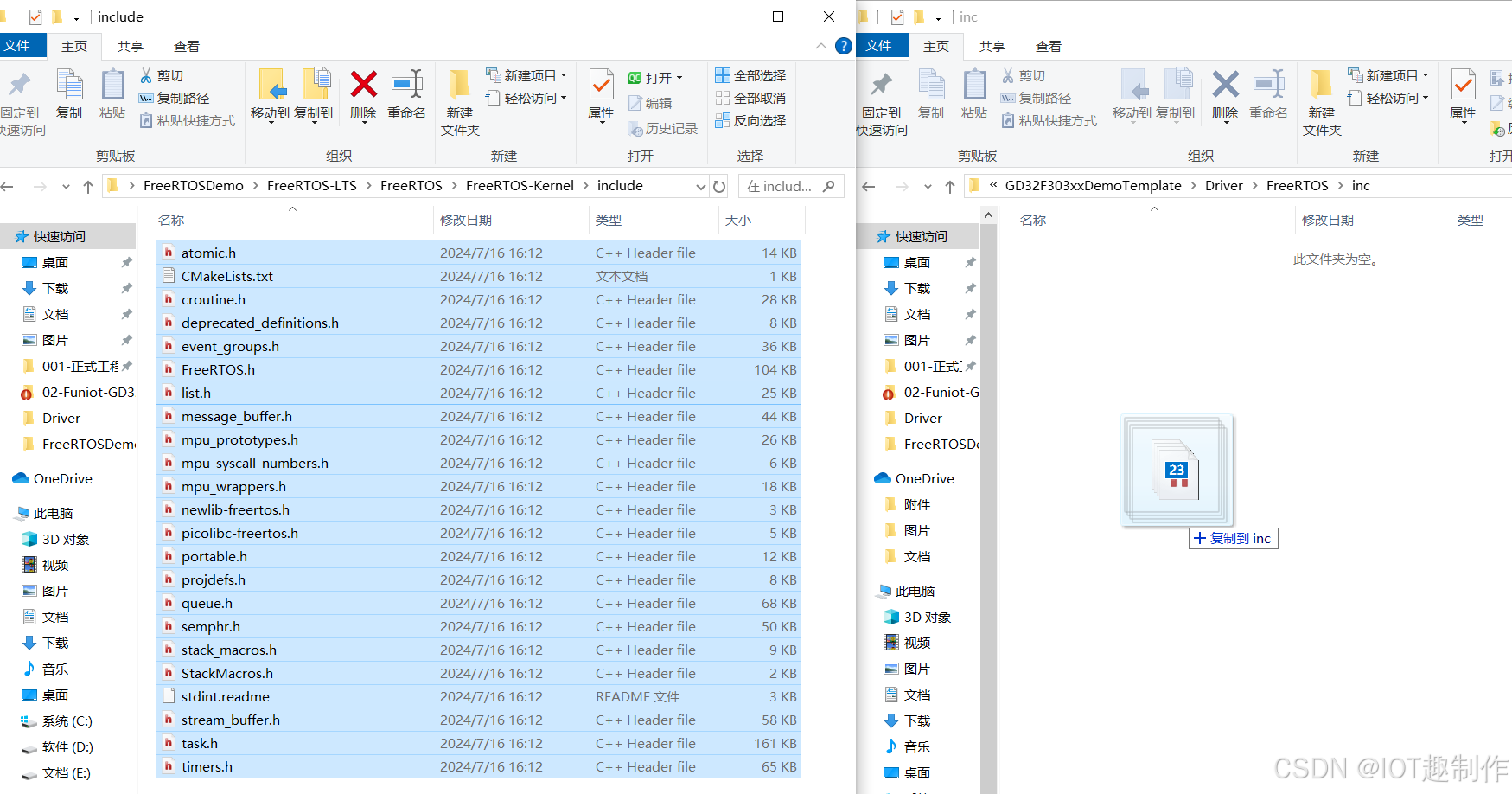Image resolution: width=1512 pixels, height=794 pixels.
Task: Open recent locations dropdown in include window
Action: pyautogui.click(x=66, y=186)
